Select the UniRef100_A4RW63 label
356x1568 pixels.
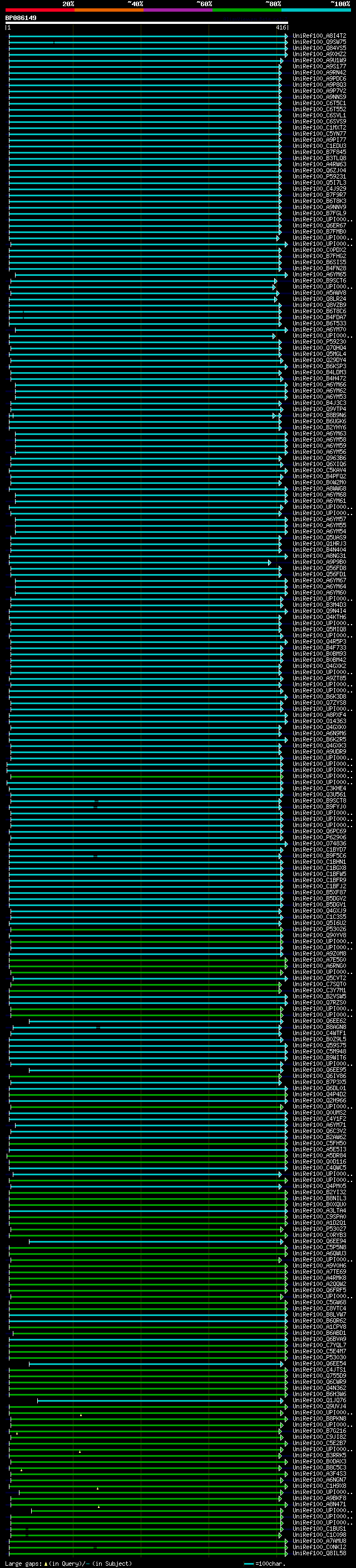pyautogui.click(x=319, y=164)
